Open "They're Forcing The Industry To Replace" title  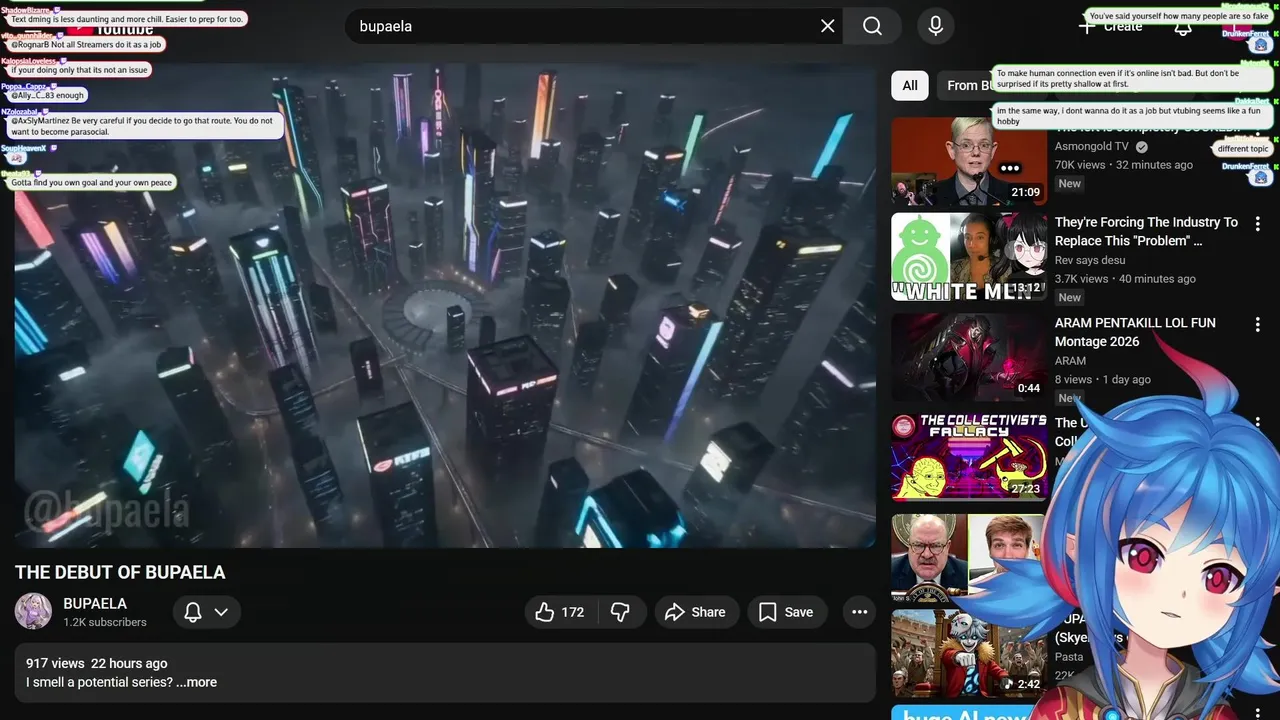point(1146,231)
